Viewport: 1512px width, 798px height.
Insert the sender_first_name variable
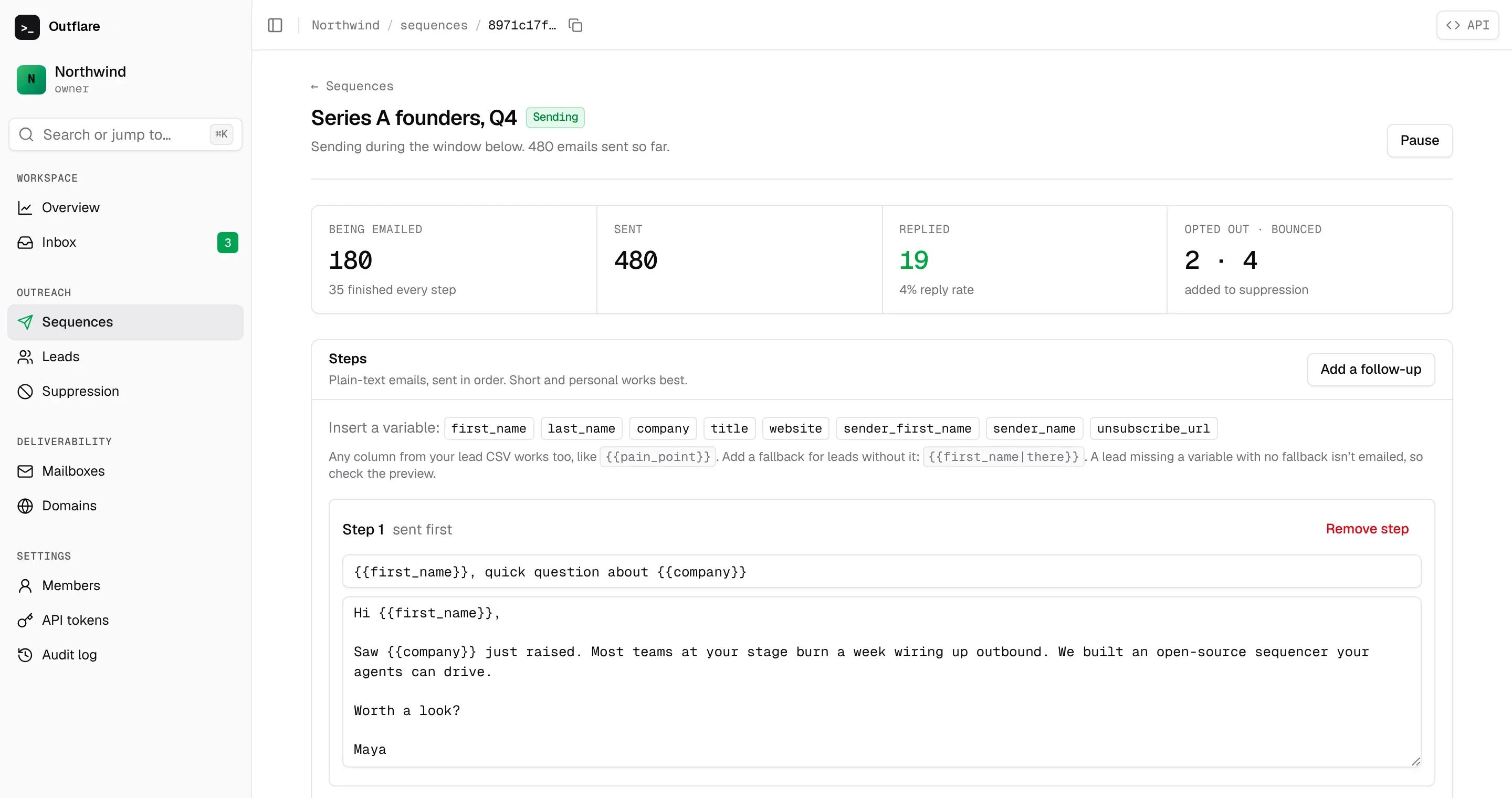[907, 428]
